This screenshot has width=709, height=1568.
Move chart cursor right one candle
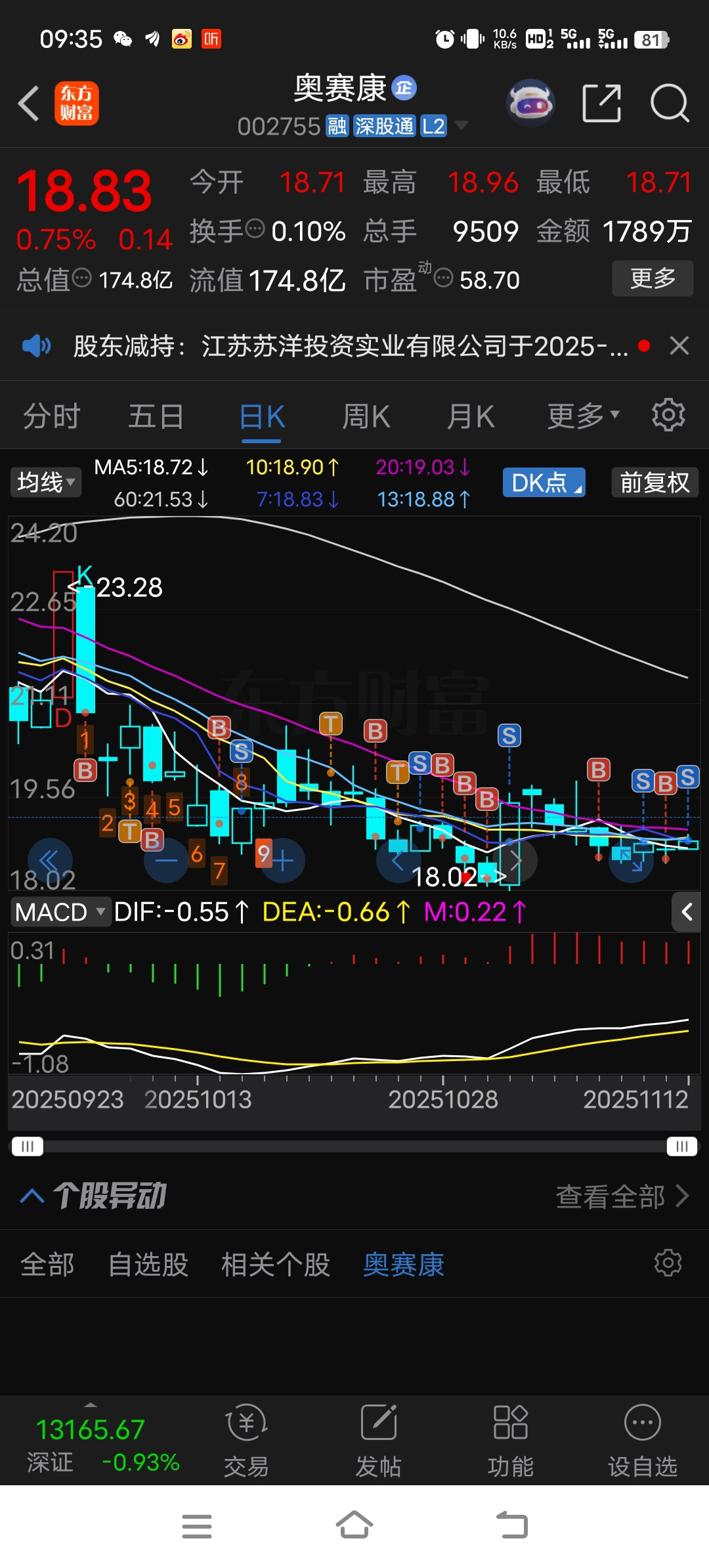pyautogui.click(x=515, y=860)
